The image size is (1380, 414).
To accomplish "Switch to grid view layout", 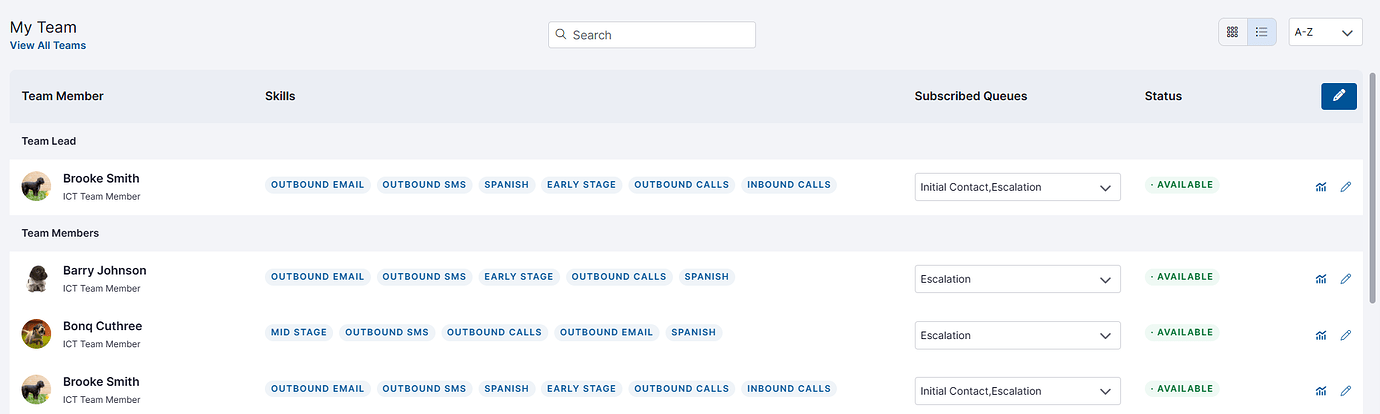I will pyautogui.click(x=1232, y=32).
